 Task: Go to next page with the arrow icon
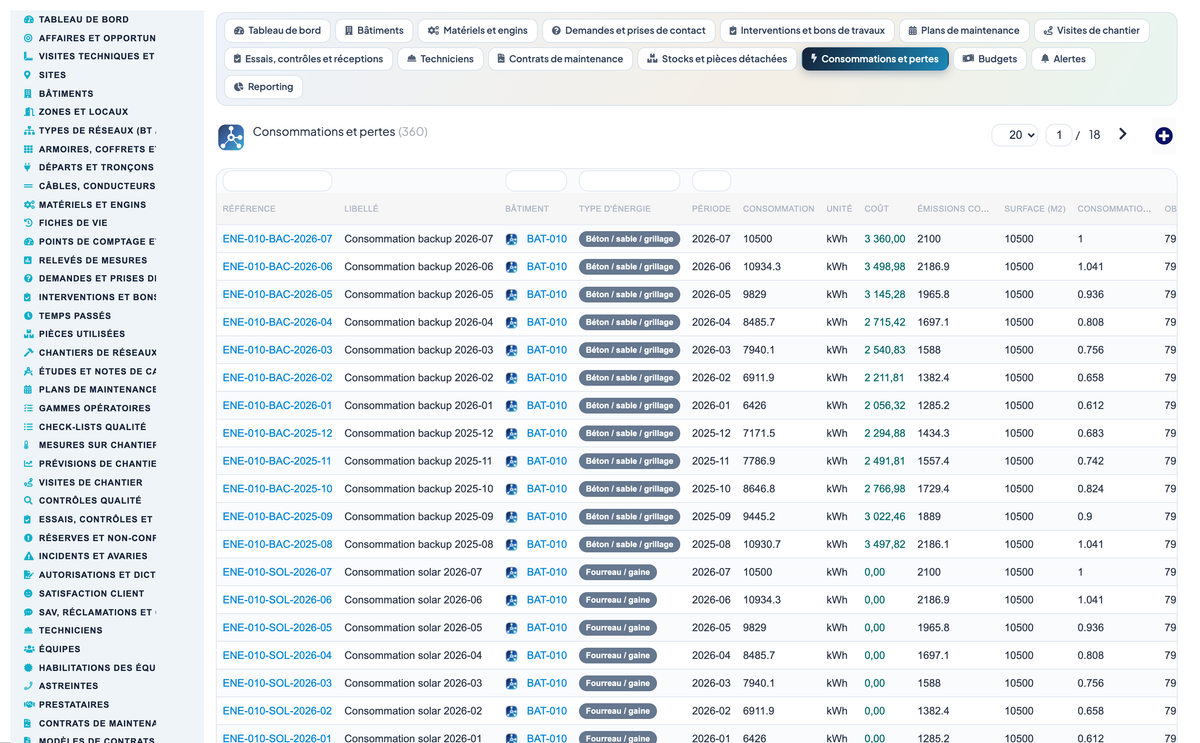click(x=1123, y=134)
